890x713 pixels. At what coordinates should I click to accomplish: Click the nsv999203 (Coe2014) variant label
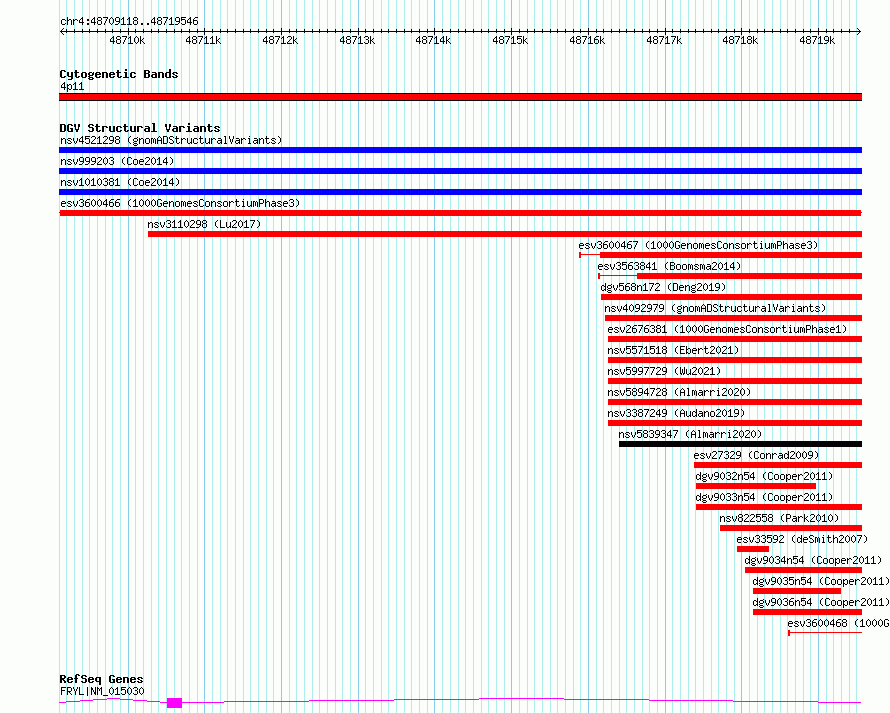point(117,161)
